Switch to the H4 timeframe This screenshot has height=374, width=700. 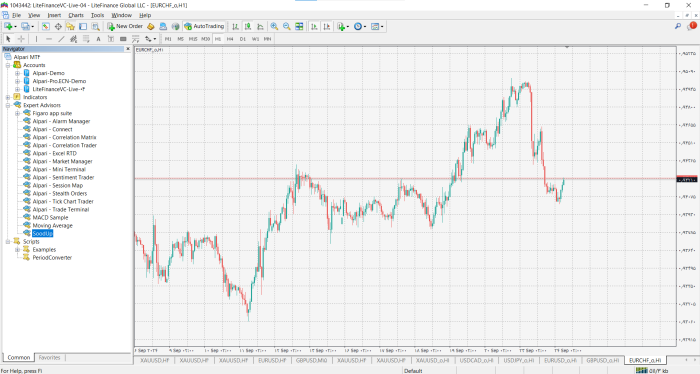(x=230, y=39)
